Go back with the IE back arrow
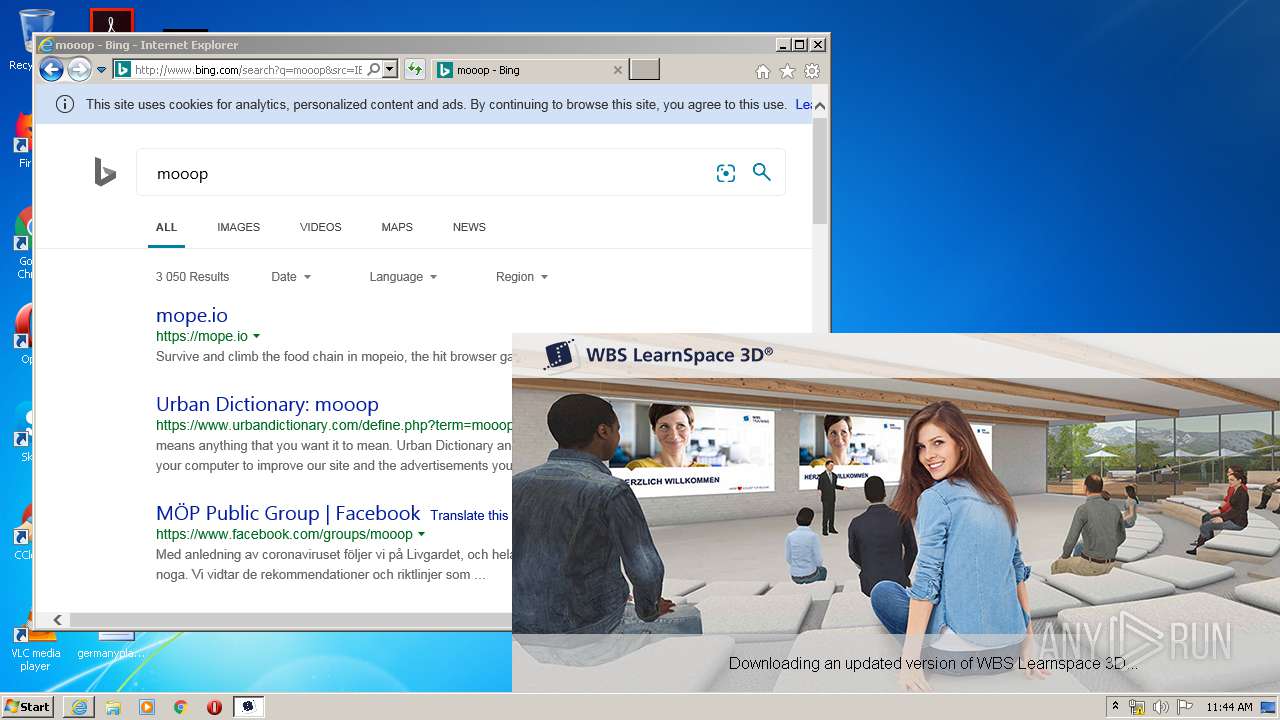 (51, 70)
